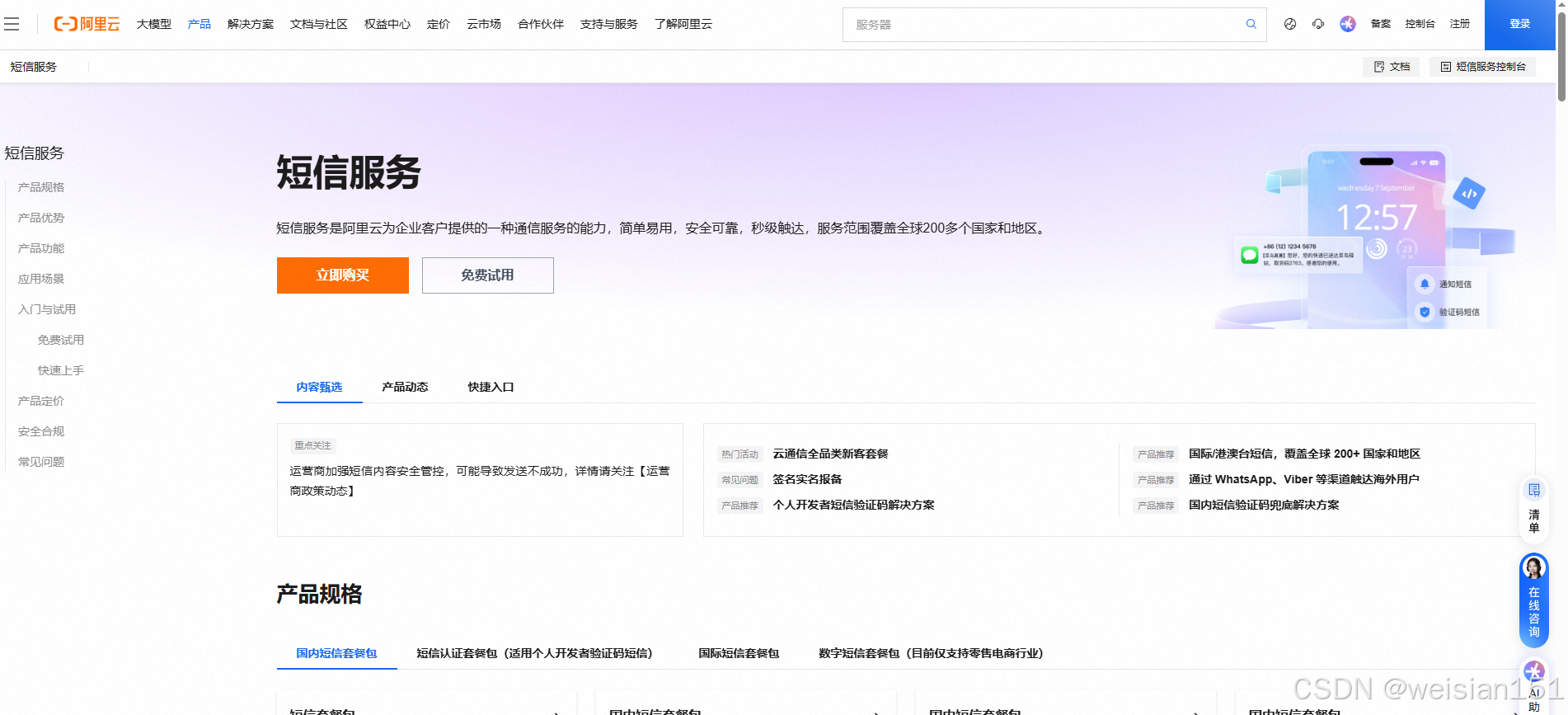Screen dimensions: 1568x715
Task: Click the 文档 document icon
Action: coord(1379,67)
